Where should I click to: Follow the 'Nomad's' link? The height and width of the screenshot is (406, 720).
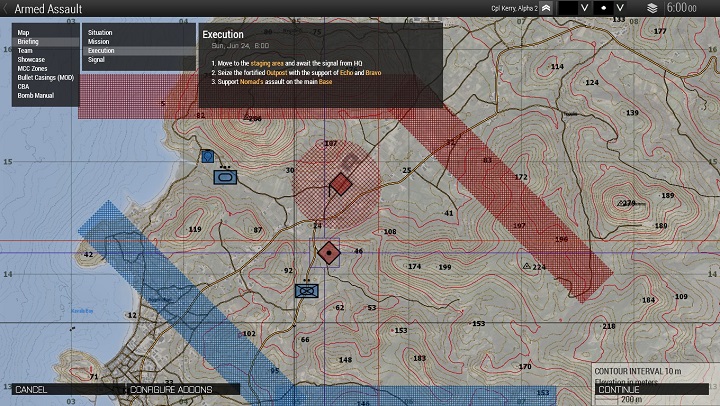coord(252,82)
